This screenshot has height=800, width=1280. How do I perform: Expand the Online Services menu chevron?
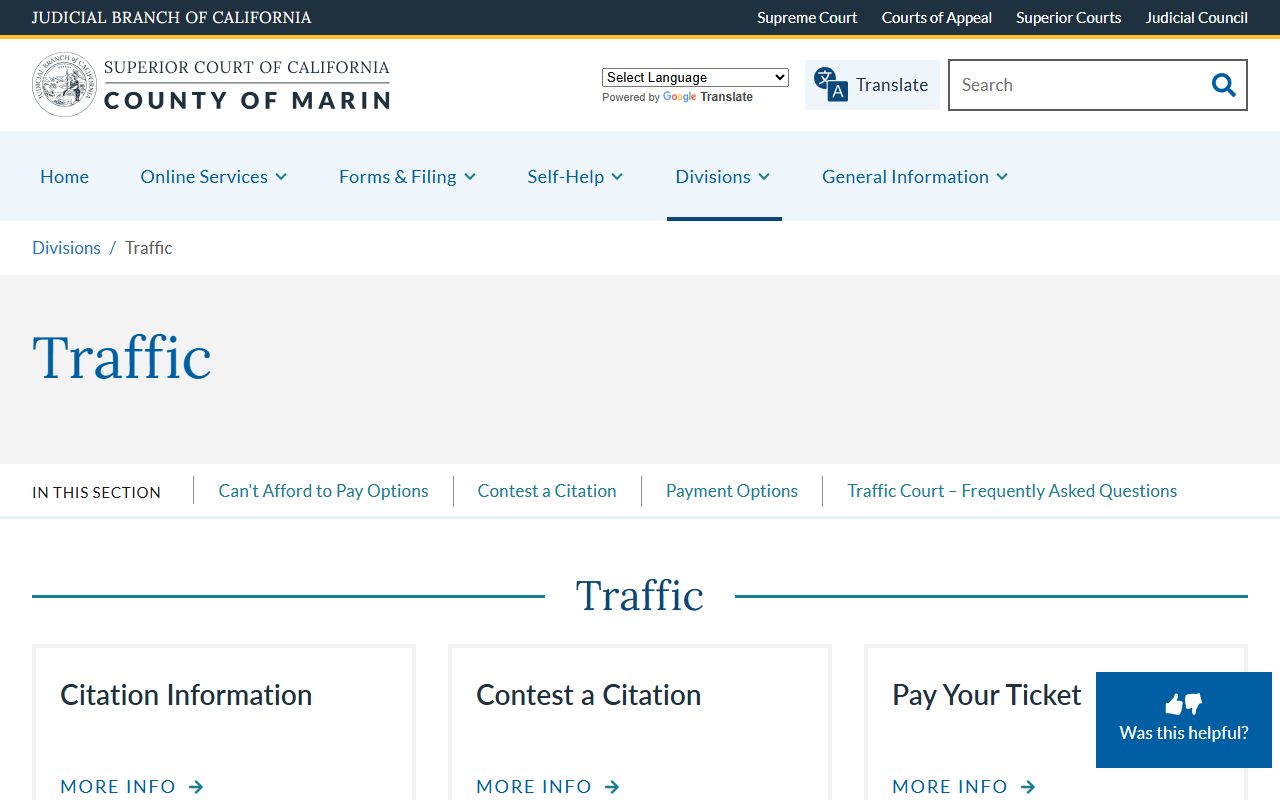click(281, 177)
